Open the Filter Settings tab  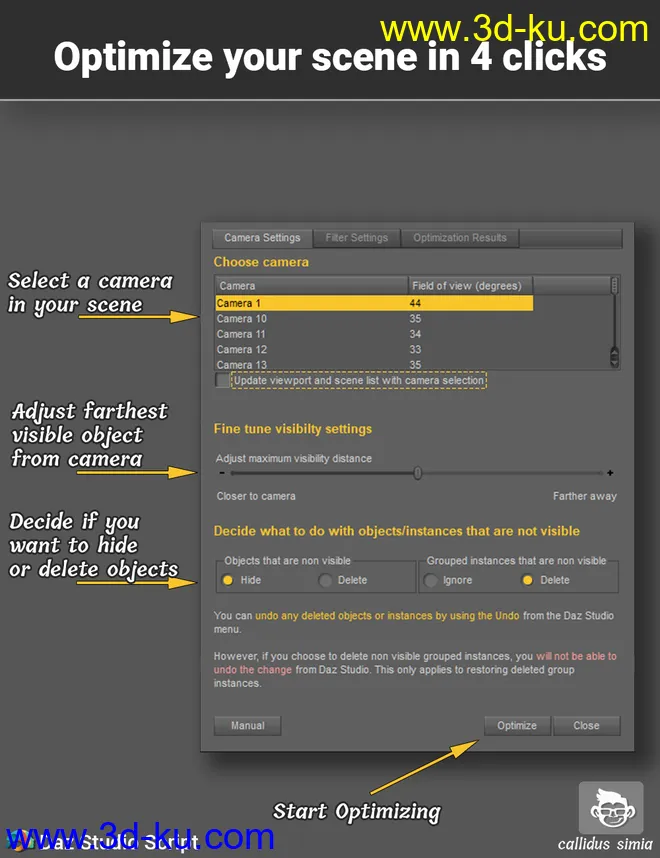point(356,238)
